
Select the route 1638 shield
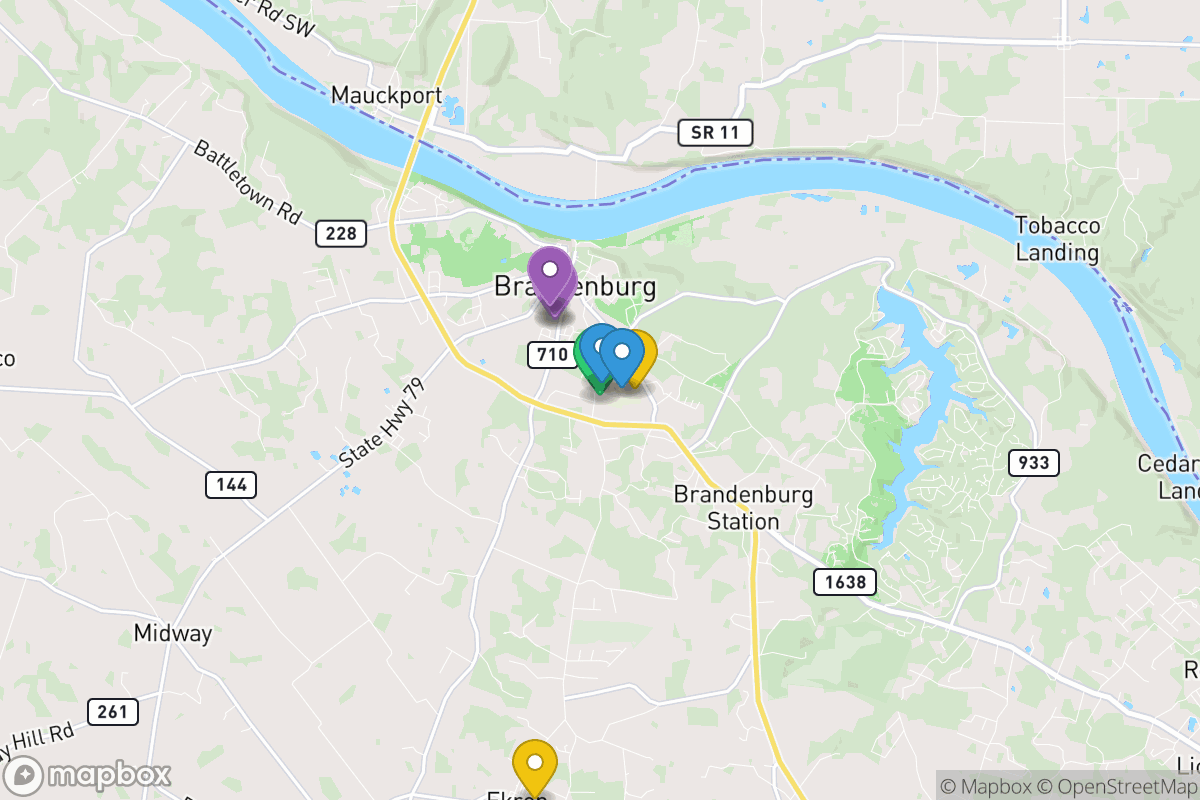click(x=845, y=582)
